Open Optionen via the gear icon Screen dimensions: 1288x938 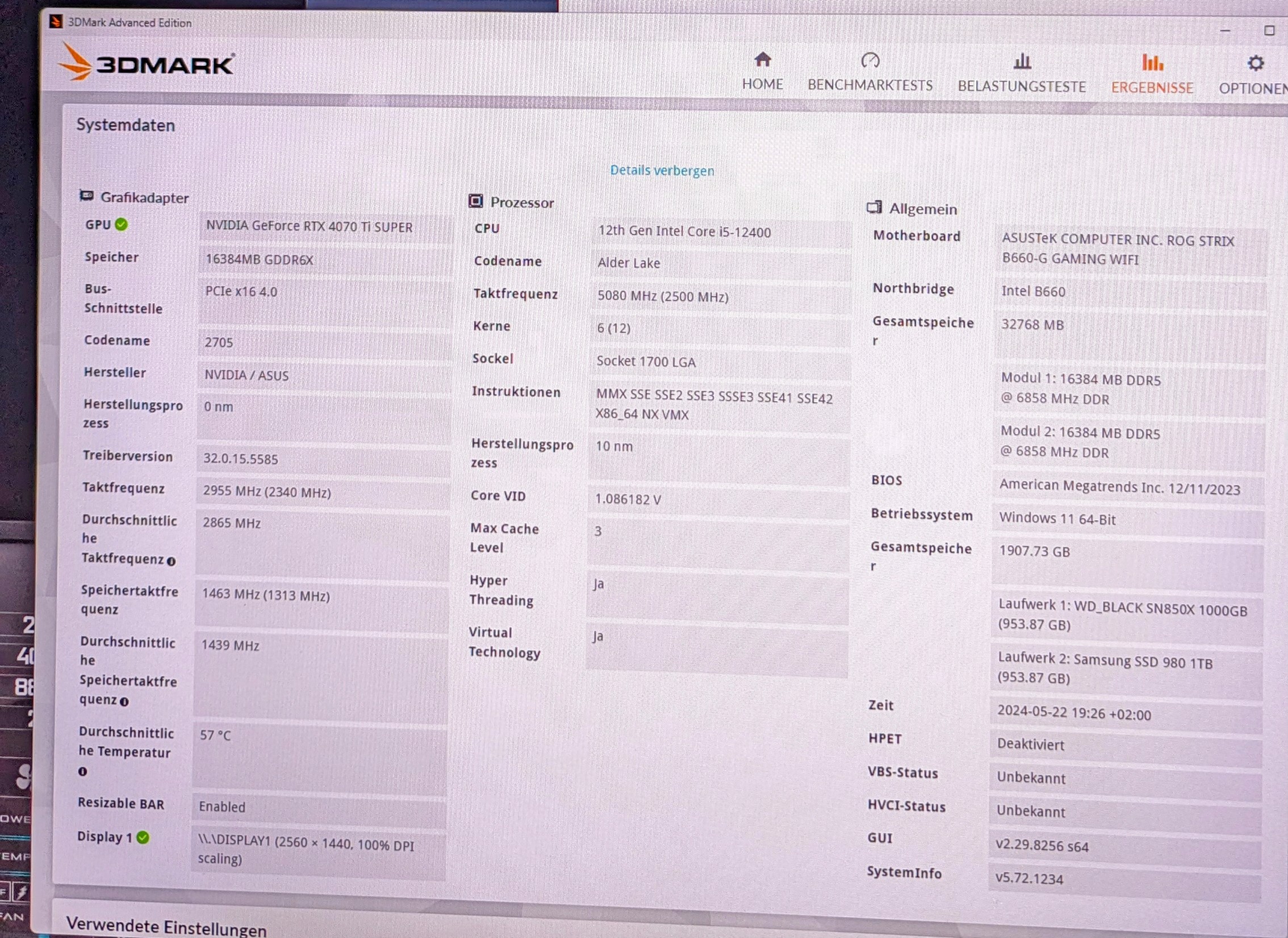coord(1255,63)
